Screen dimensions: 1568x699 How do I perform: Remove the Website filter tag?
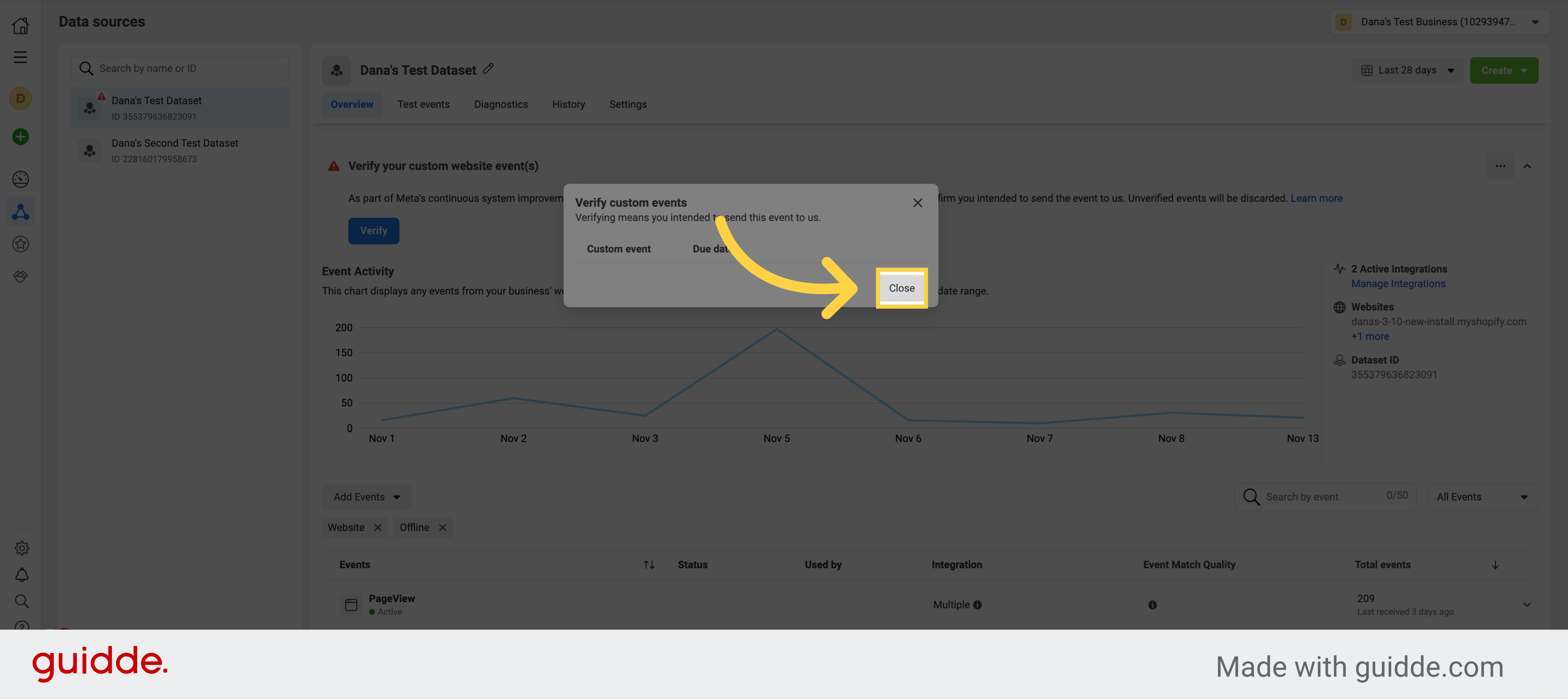coord(378,527)
